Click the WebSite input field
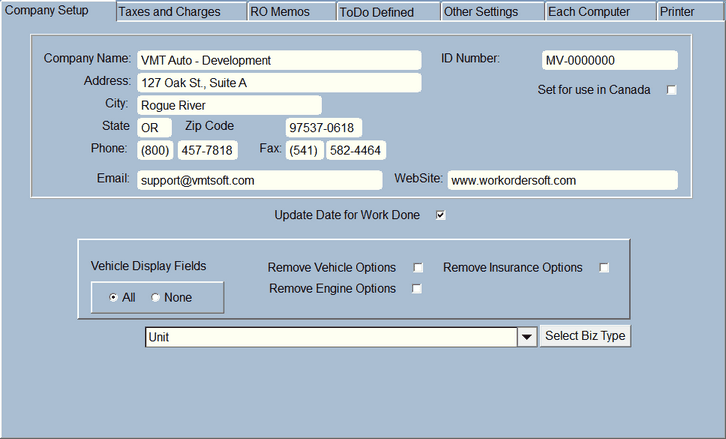 (x=563, y=180)
